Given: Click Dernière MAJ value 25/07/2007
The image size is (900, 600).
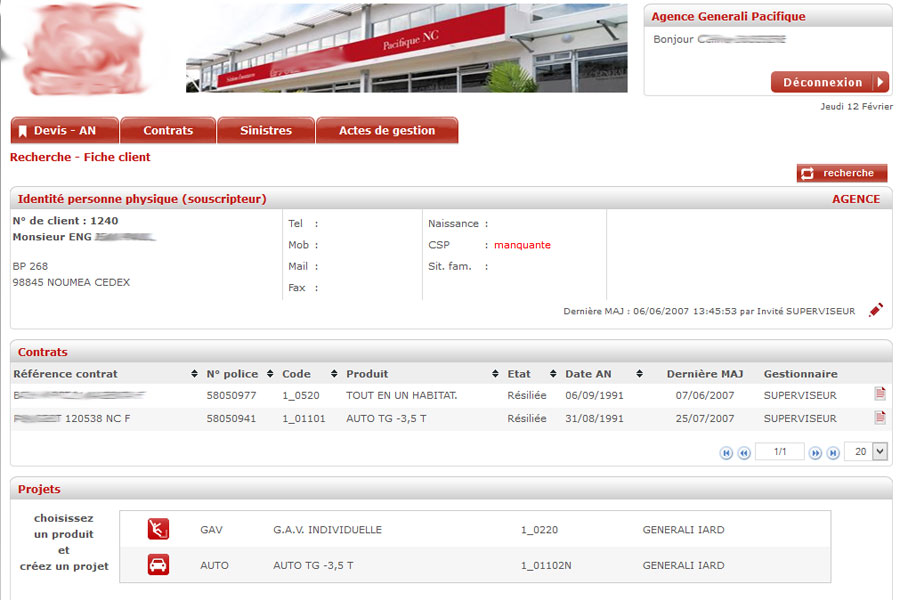Looking at the screenshot, I should 705,419.
